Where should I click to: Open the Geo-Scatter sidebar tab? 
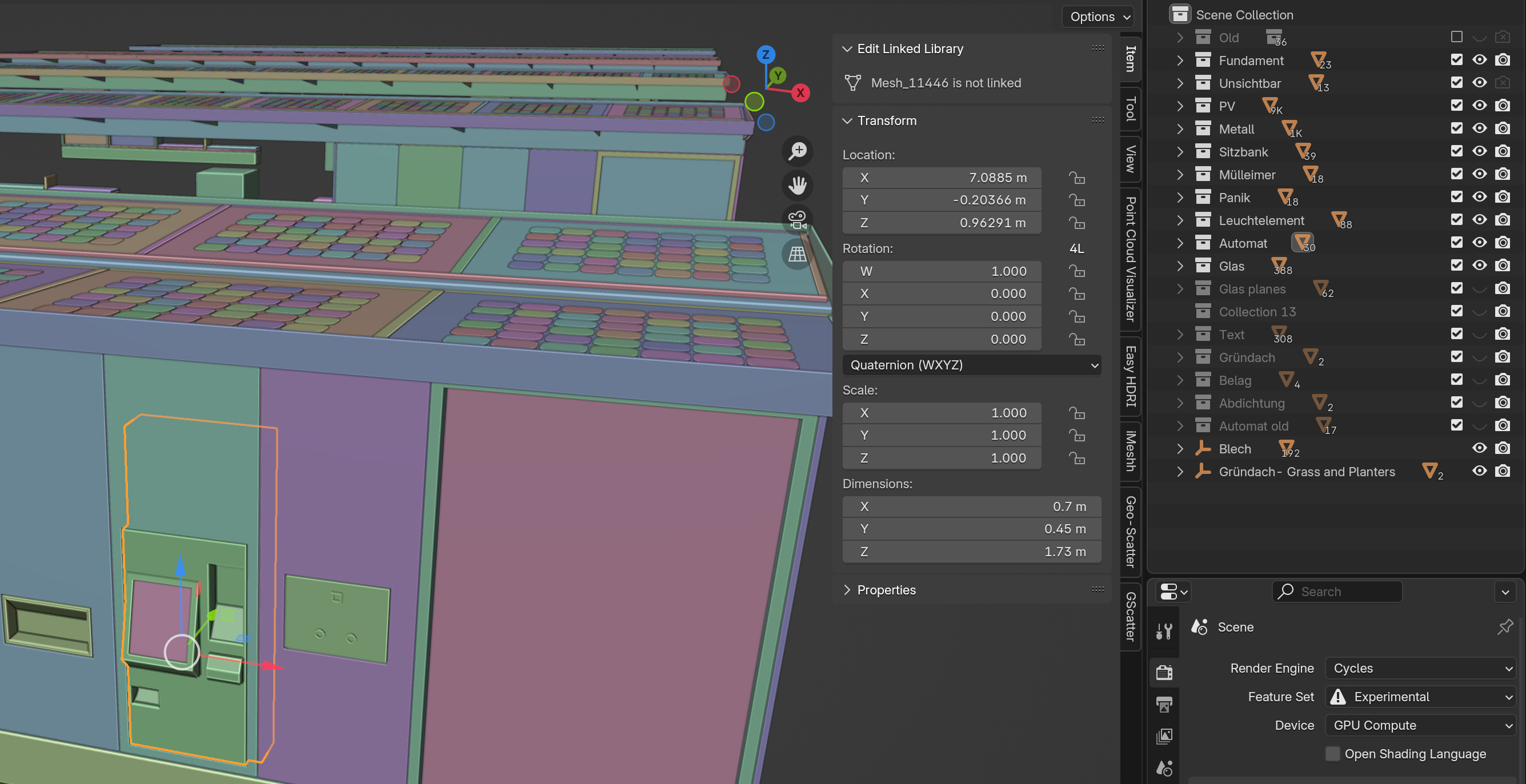[1130, 532]
